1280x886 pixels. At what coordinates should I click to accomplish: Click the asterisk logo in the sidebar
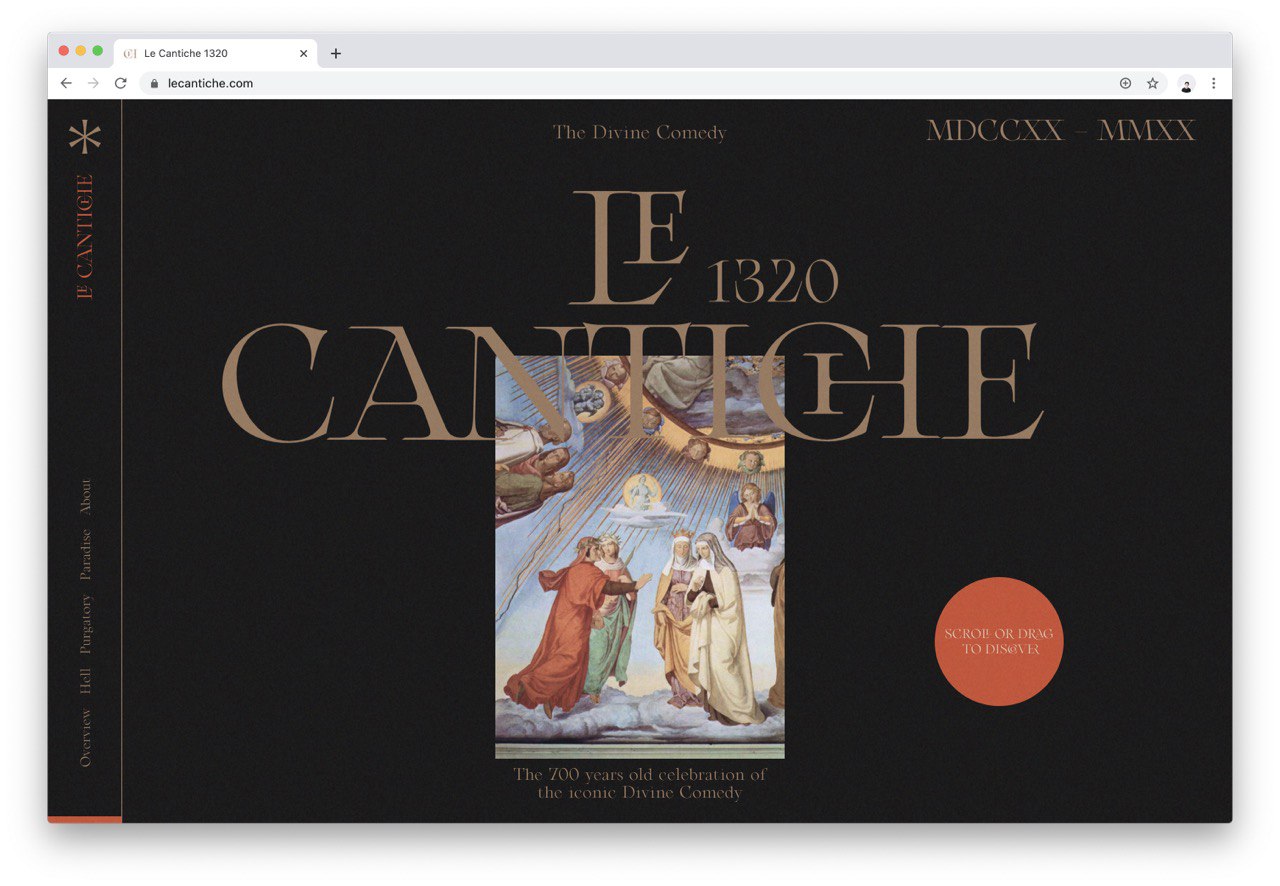coord(85,137)
